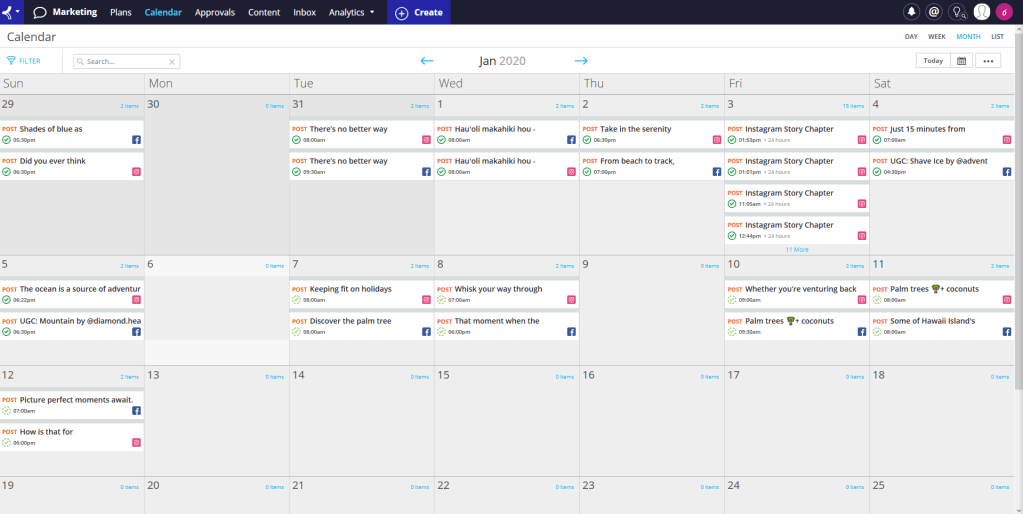Go to previous month with left arrow
Viewport: 1023px width, 514px height.
[x=427, y=61]
